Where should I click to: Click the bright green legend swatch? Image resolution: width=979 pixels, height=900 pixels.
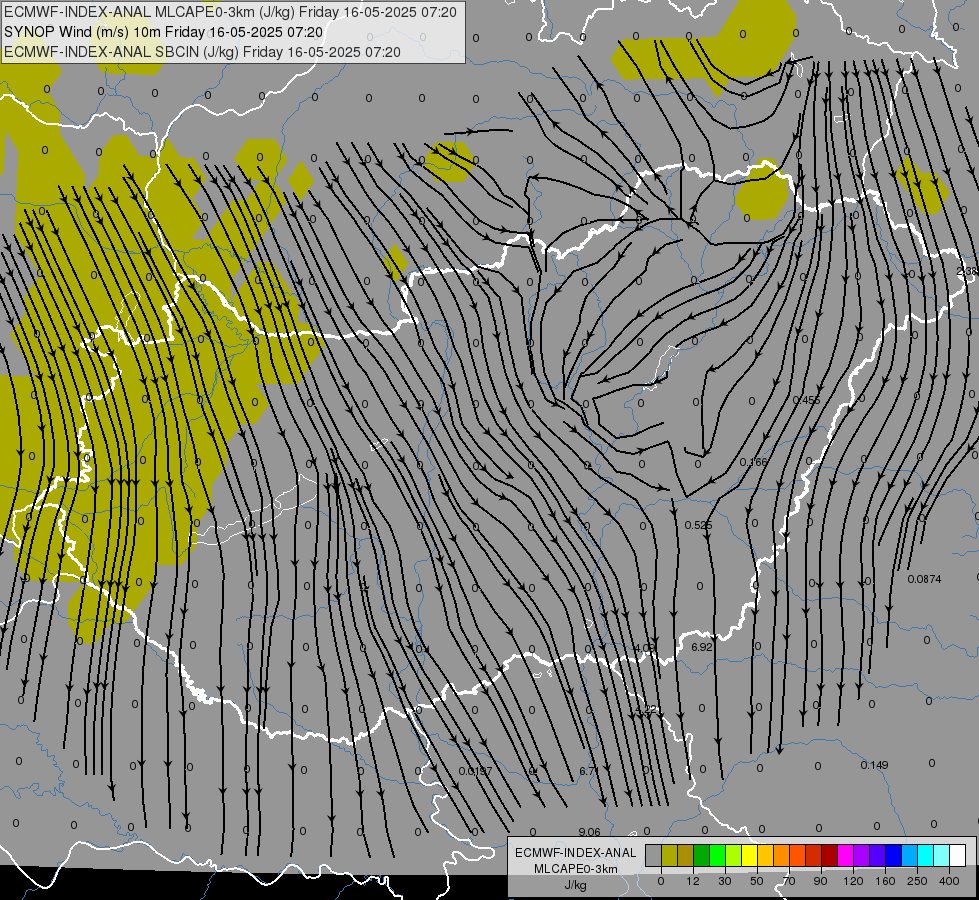tap(717, 856)
